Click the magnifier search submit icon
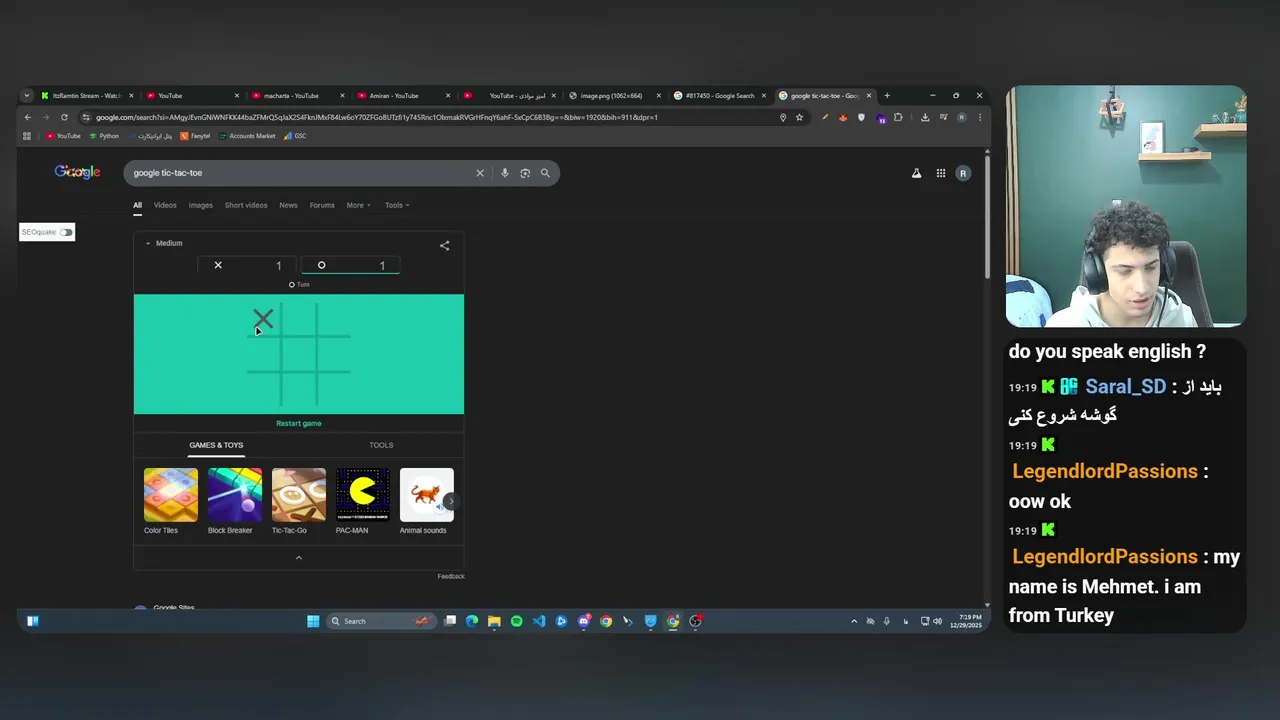This screenshot has height=720, width=1280. coord(545,173)
